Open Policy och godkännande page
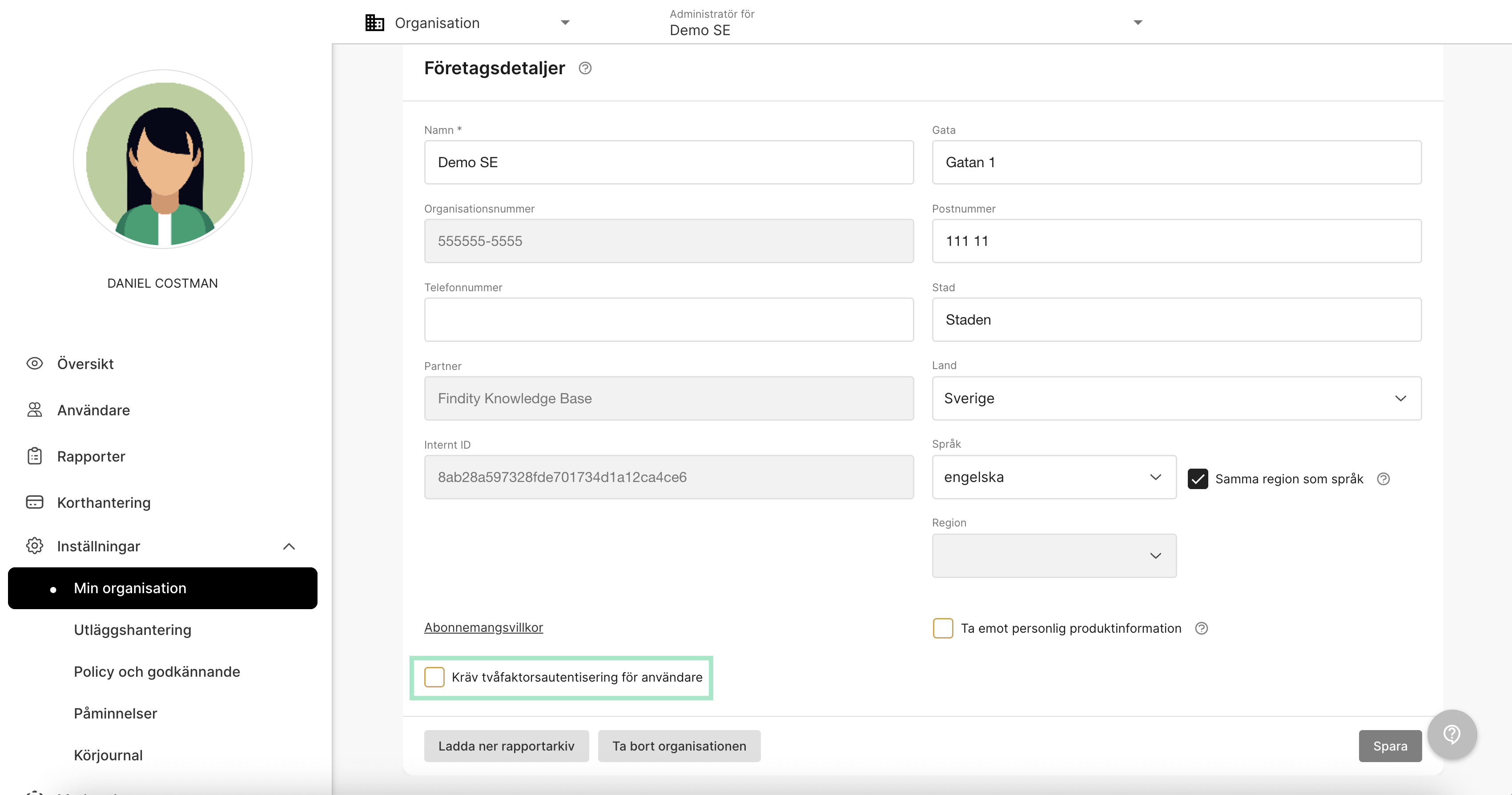Viewport: 1512px width, 795px height. click(157, 672)
